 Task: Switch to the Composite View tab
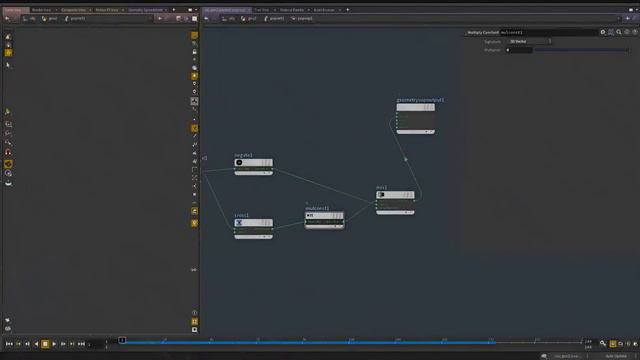point(73,10)
